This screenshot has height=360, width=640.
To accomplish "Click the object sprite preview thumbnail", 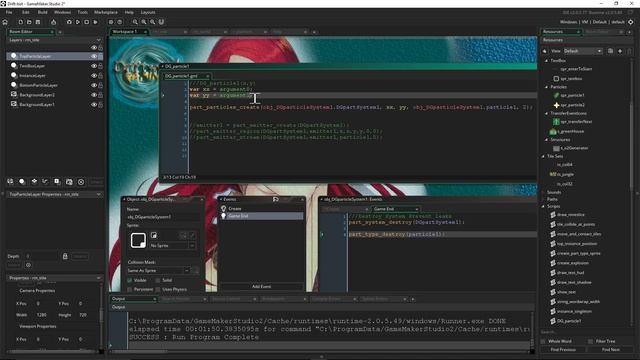I will coord(138,240).
